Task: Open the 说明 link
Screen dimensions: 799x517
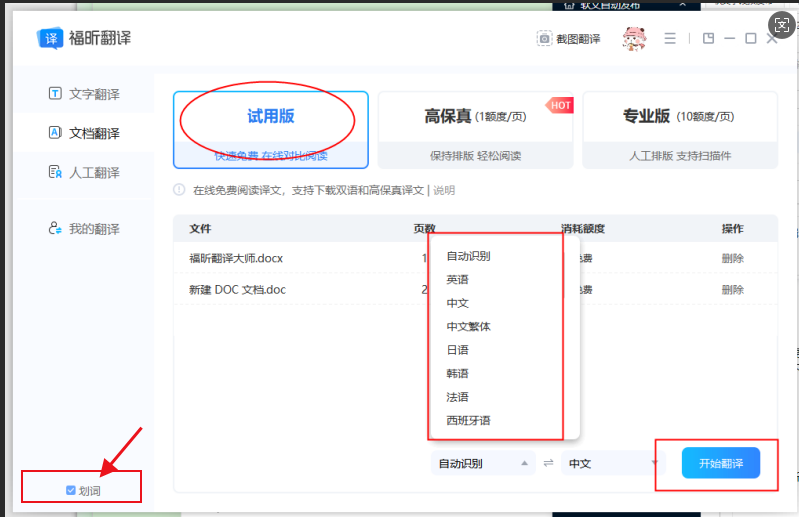Action: (x=444, y=190)
